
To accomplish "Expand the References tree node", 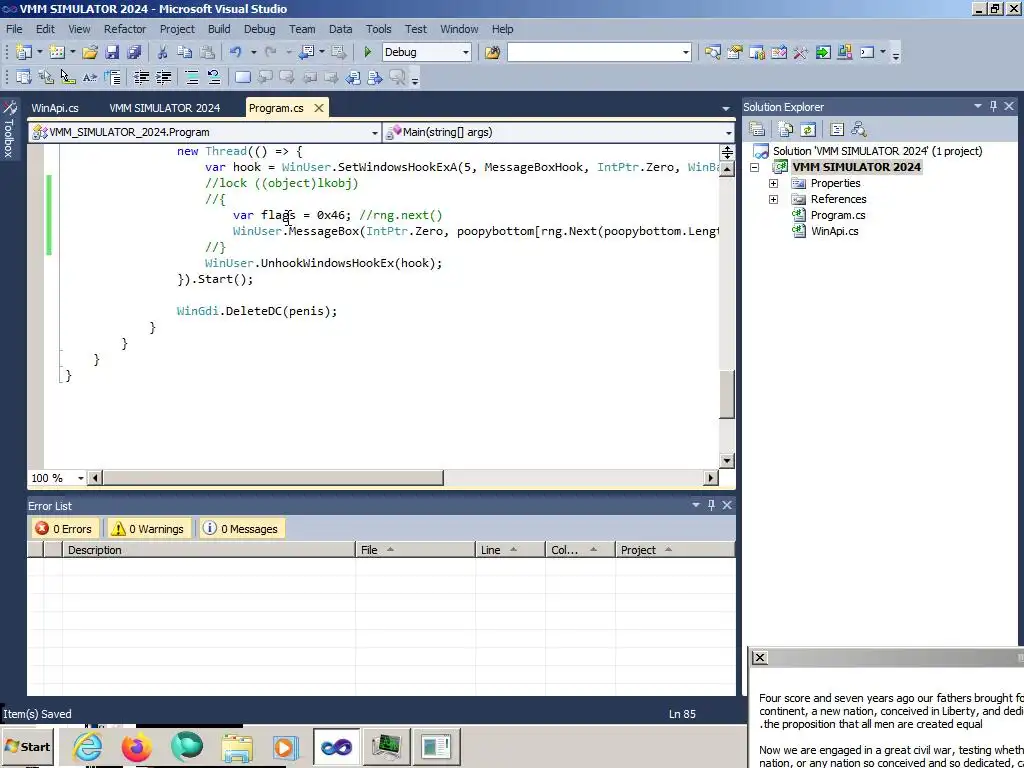I will pyautogui.click(x=773, y=199).
